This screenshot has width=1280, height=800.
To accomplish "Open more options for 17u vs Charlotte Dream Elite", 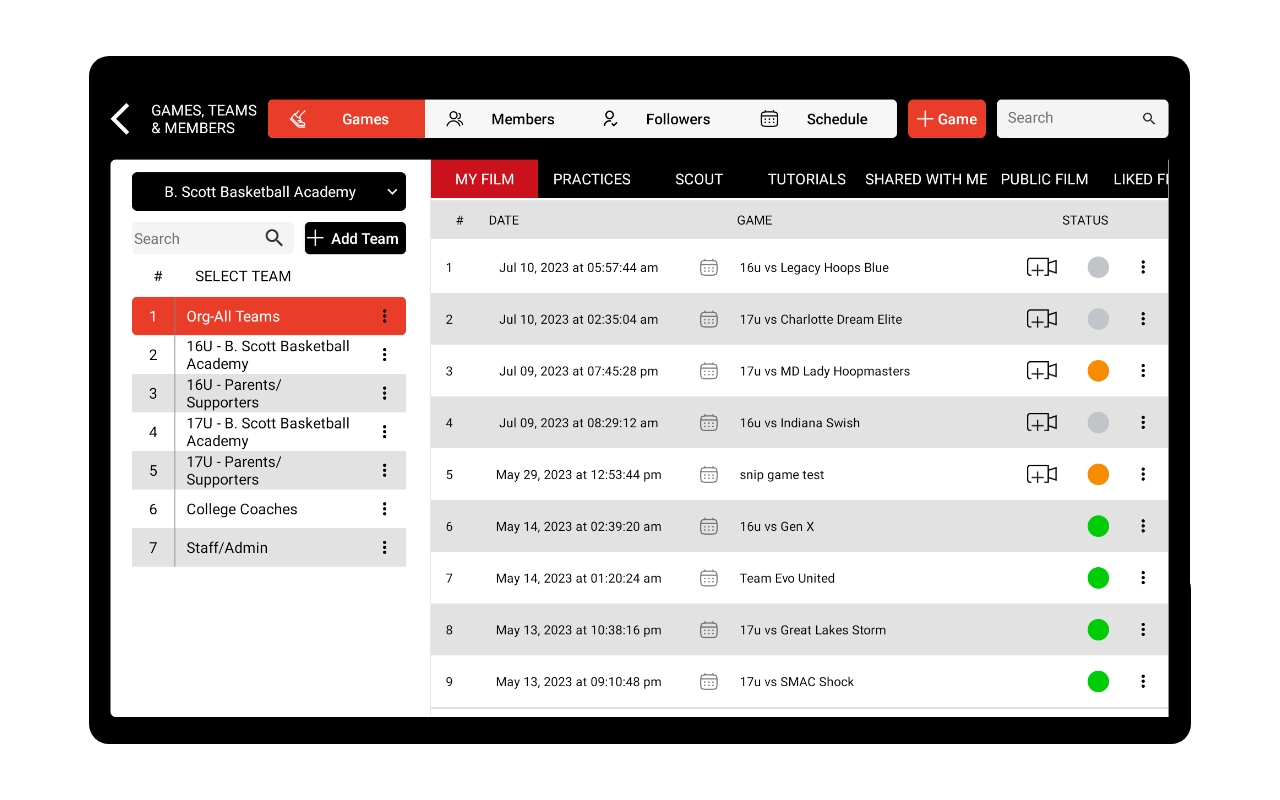I will tap(1143, 319).
